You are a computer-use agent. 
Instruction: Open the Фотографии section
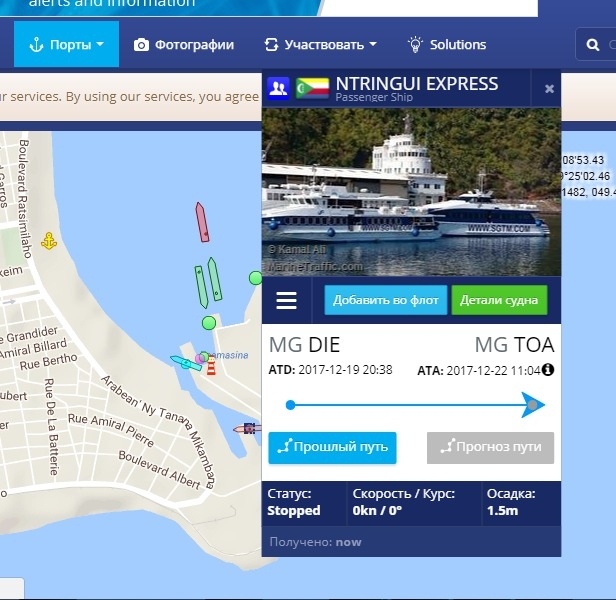tap(184, 44)
